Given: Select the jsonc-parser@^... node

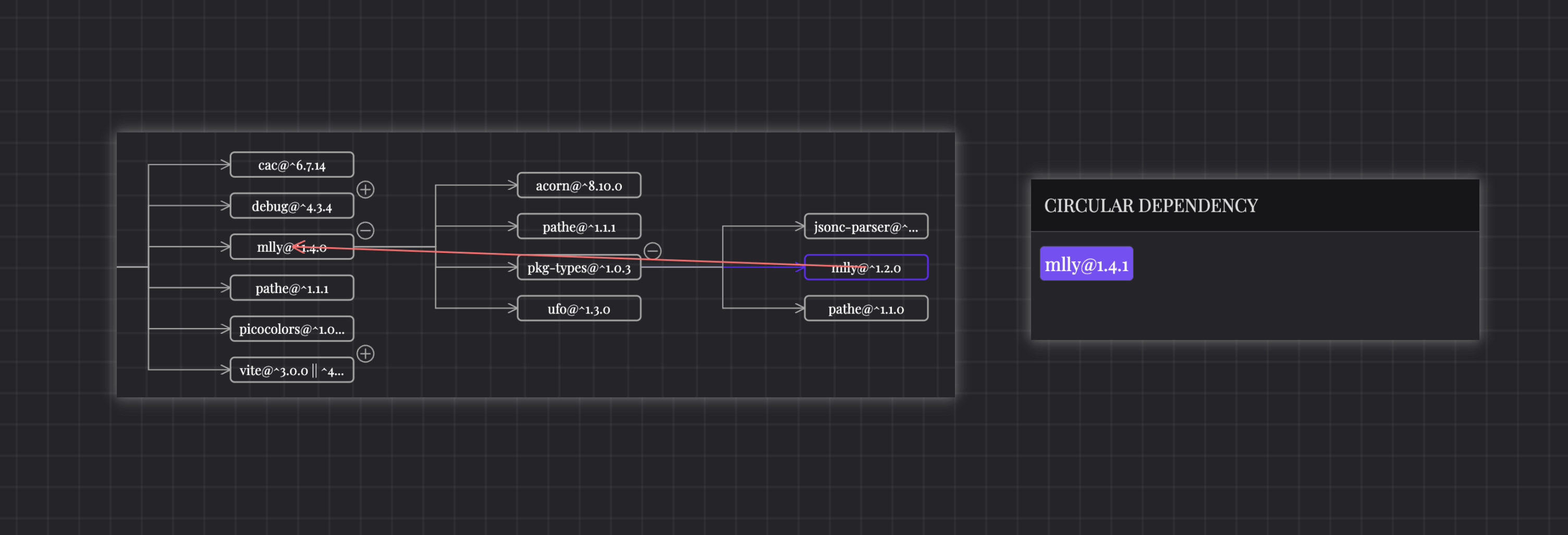Looking at the screenshot, I should coord(866,226).
